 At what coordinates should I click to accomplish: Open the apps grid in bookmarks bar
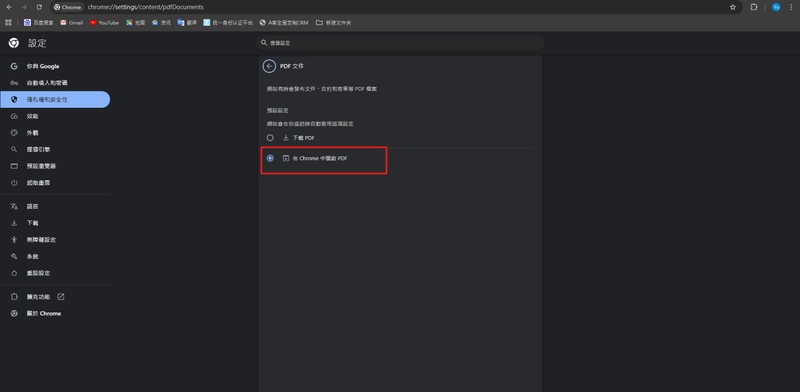click(8, 22)
